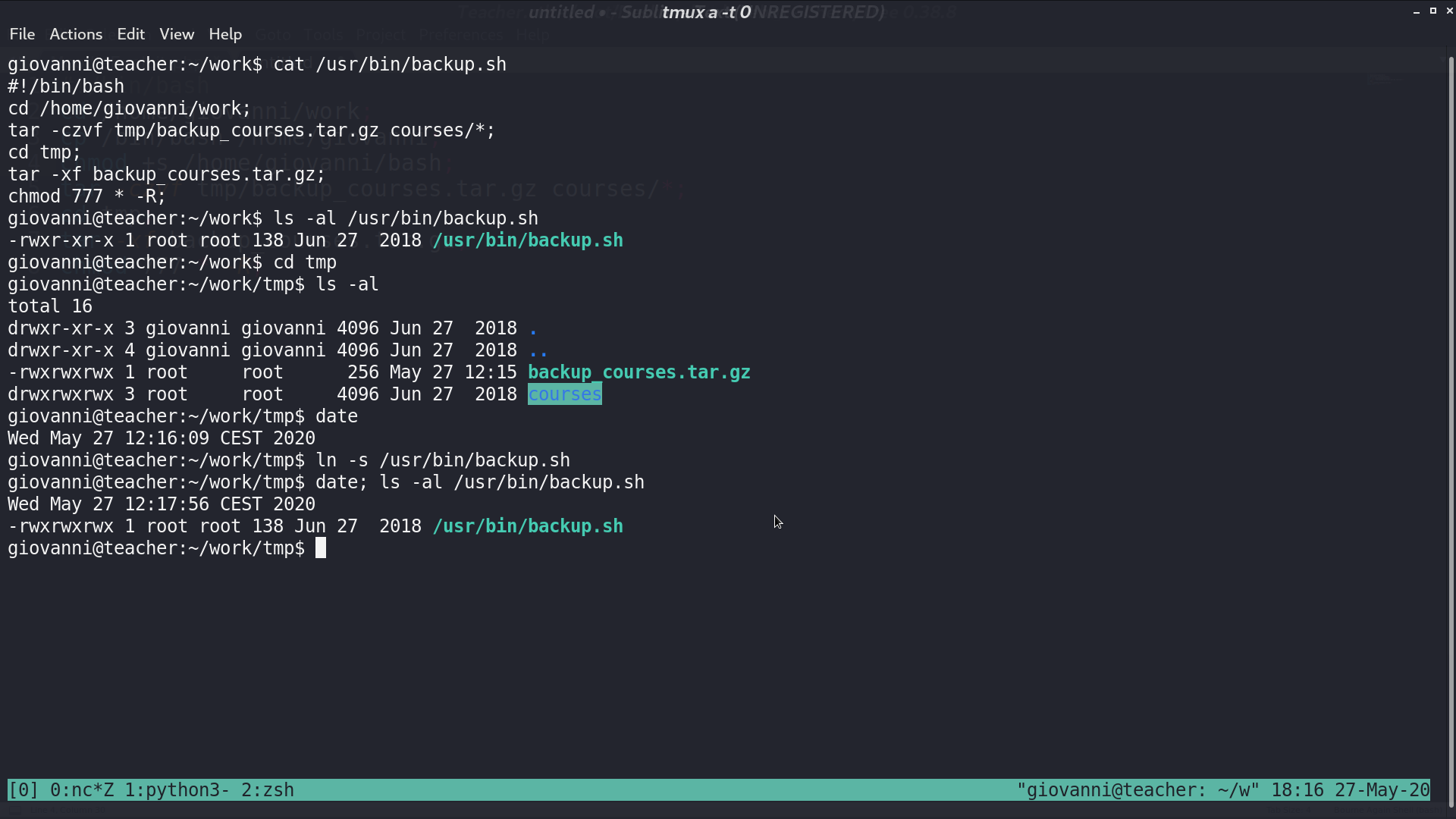This screenshot has width=1456, height=819.
Task: Click the last /usr/bin/backup.sh path output
Action: tap(528, 526)
